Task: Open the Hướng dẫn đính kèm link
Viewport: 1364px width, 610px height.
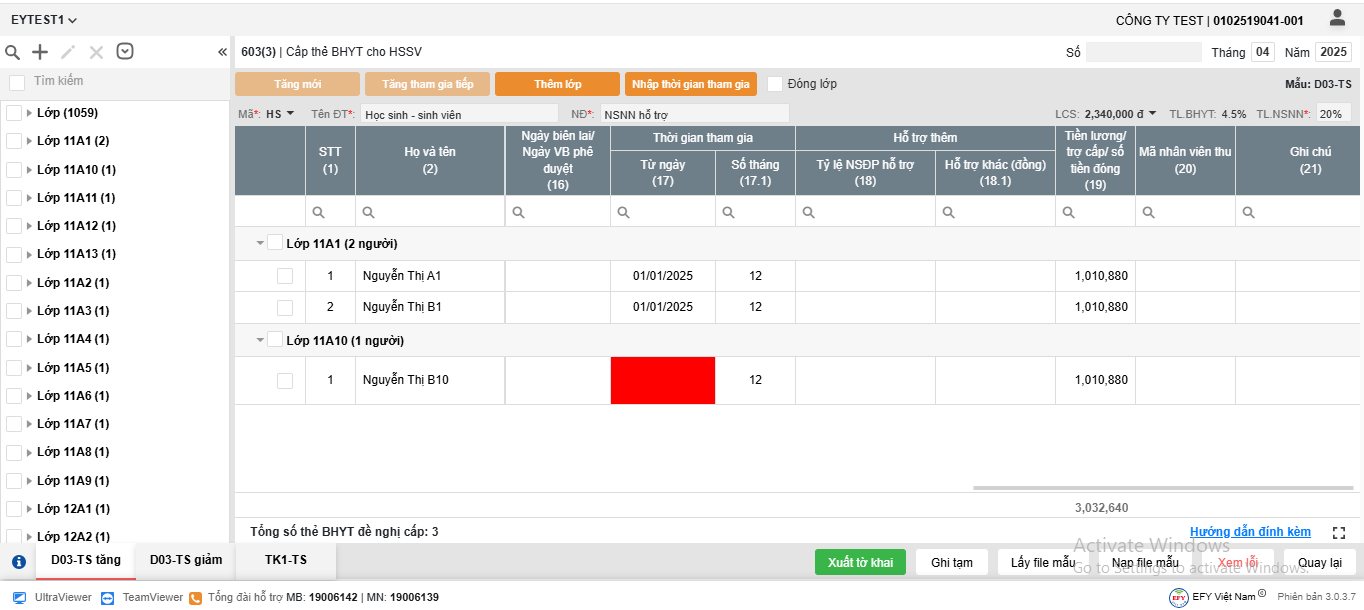Action: [x=1250, y=532]
